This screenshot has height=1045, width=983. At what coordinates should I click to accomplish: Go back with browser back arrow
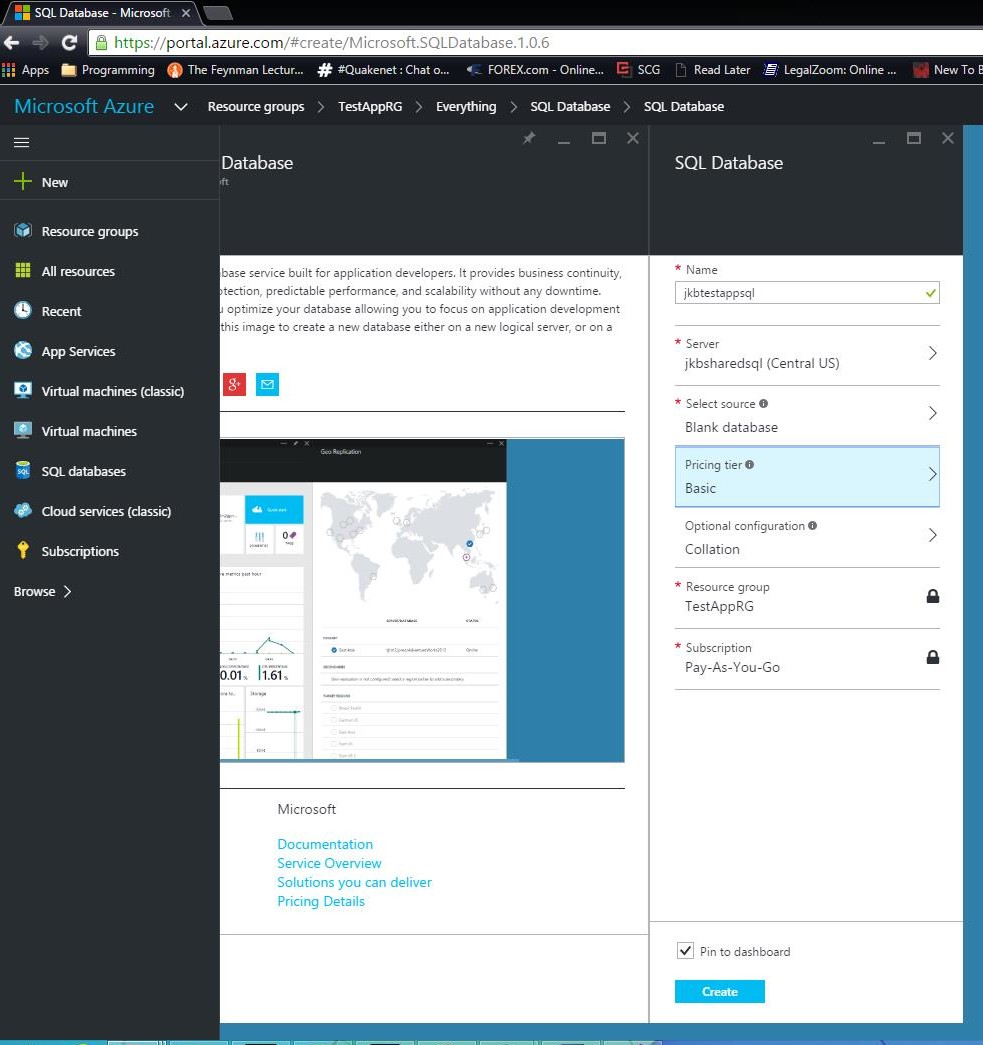pyautogui.click(x=11, y=43)
